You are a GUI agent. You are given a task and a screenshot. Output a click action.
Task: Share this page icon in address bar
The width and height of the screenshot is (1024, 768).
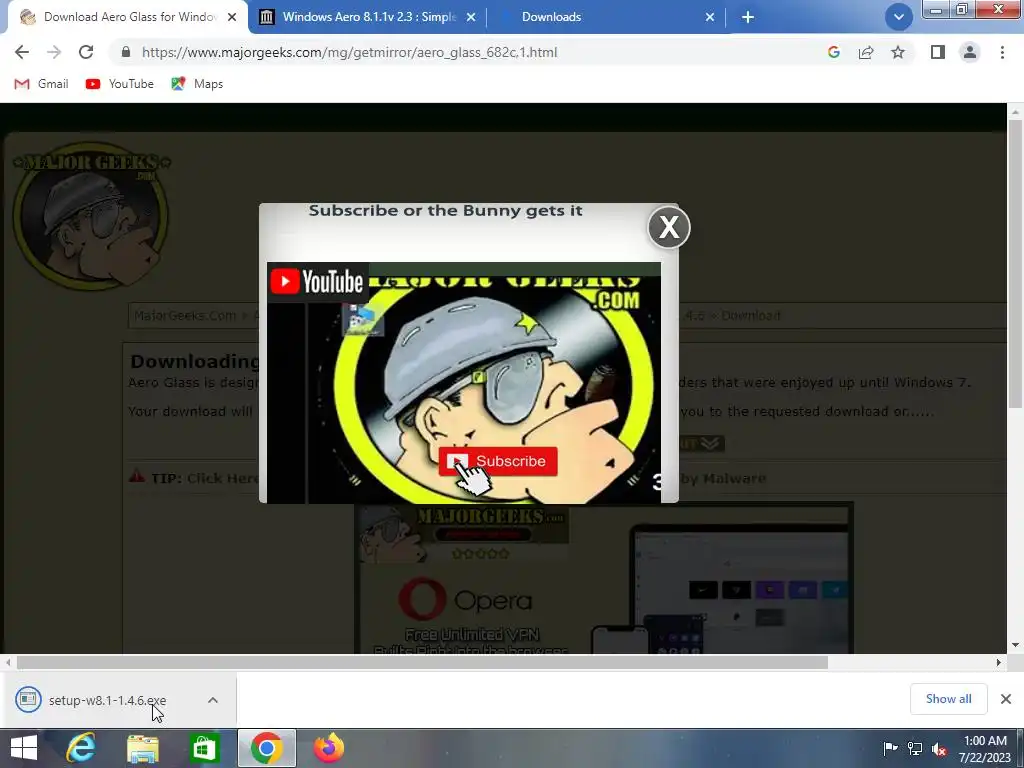(x=866, y=52)
